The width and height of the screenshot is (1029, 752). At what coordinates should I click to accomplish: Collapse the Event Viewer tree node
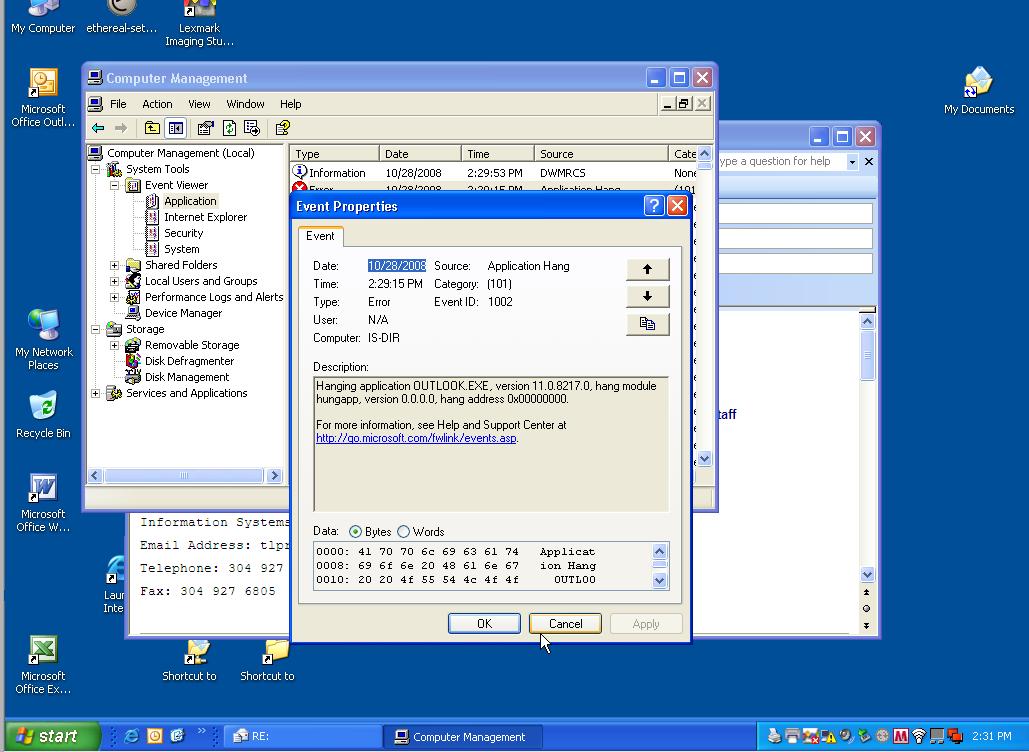115,186
